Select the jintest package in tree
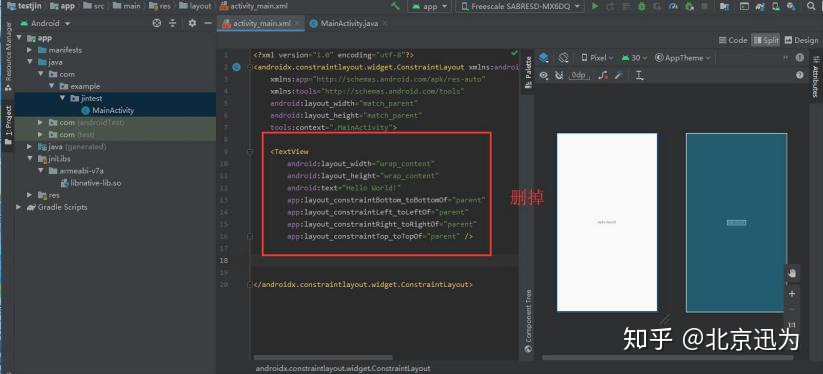 click(x=86, y=99)
